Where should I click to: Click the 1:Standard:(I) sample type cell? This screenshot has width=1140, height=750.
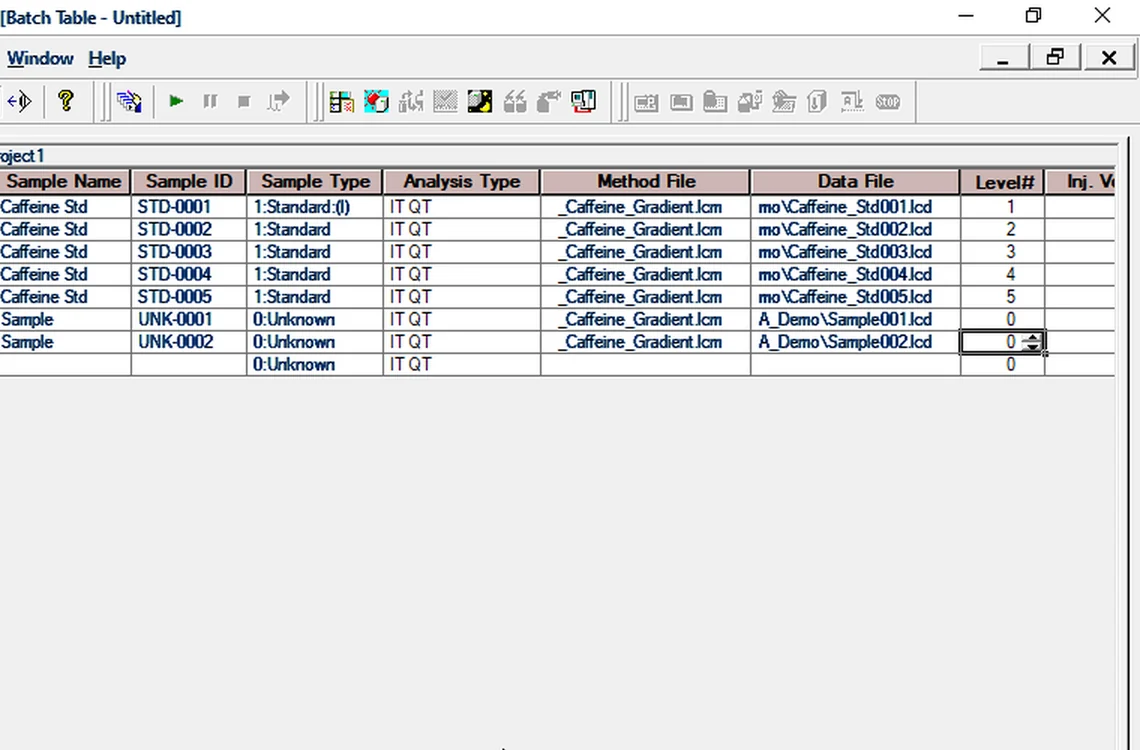(x=315, y=207)
